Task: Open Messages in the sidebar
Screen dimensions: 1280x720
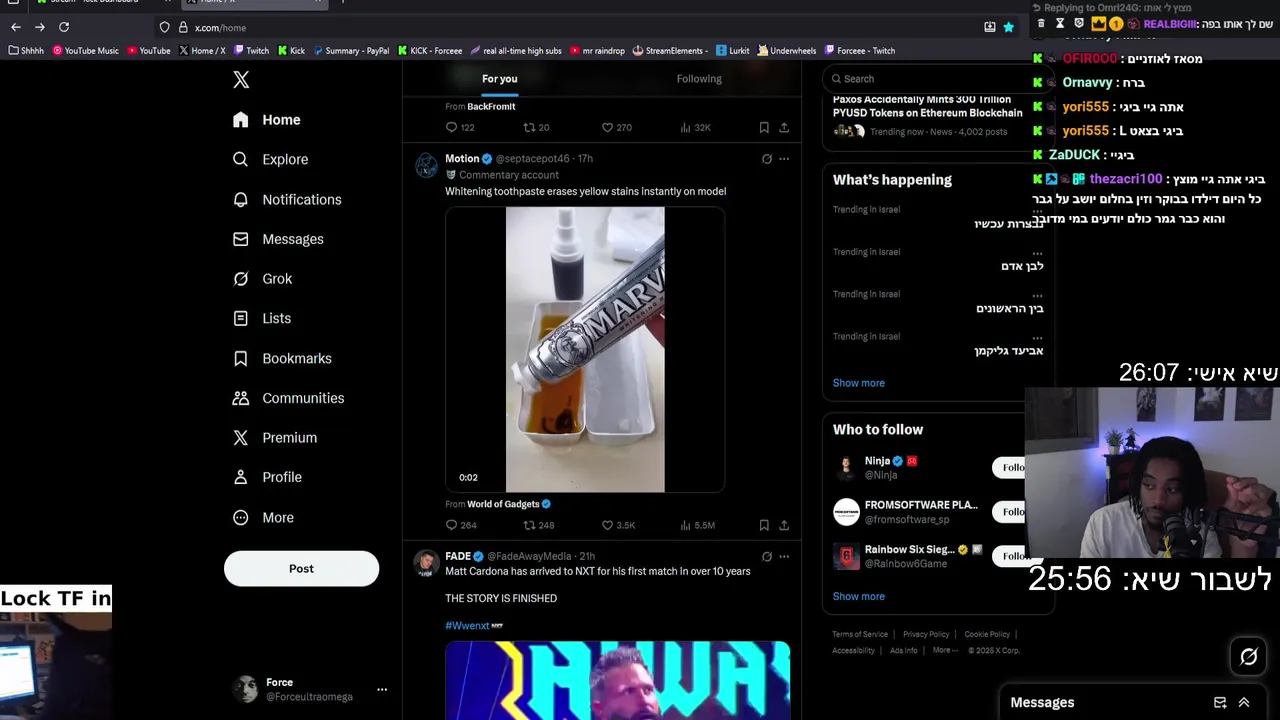Action: [278, 239]
